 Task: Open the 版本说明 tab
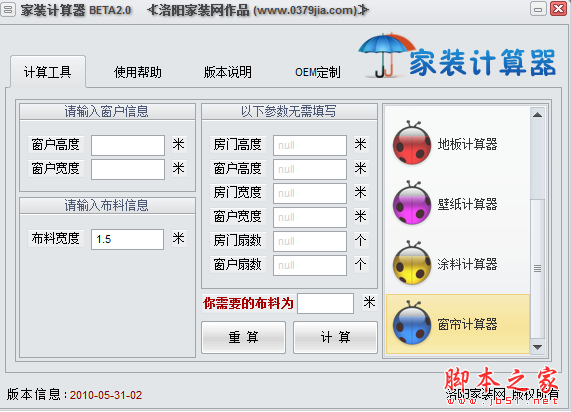click(x=228, y=72)
